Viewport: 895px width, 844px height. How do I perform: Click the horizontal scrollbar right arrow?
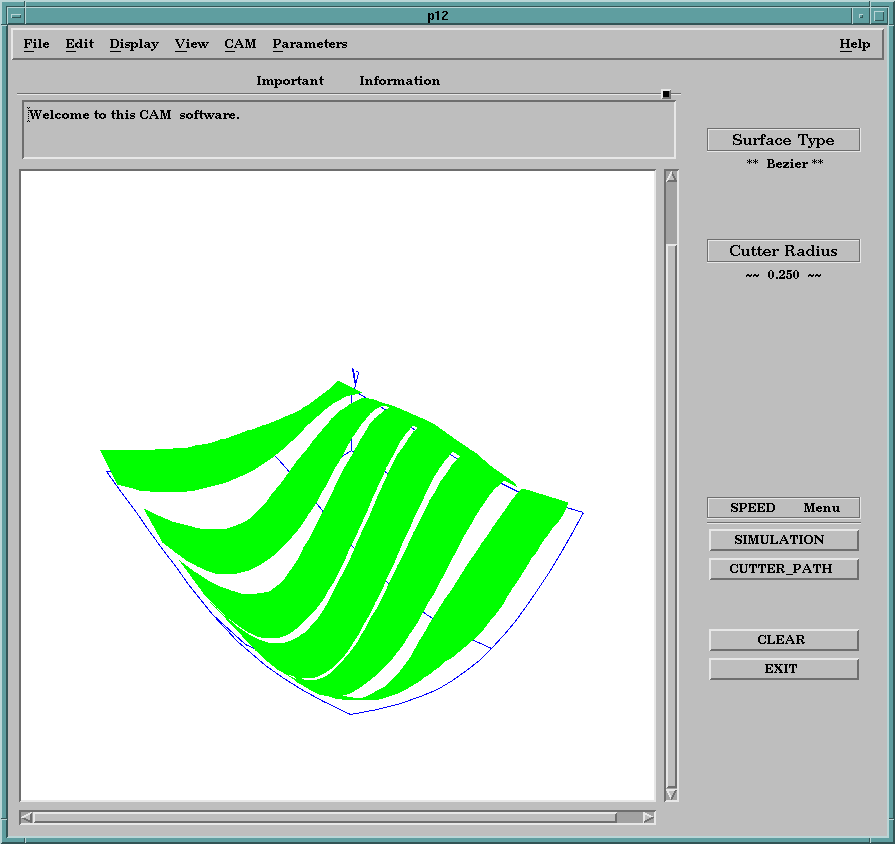648,817
